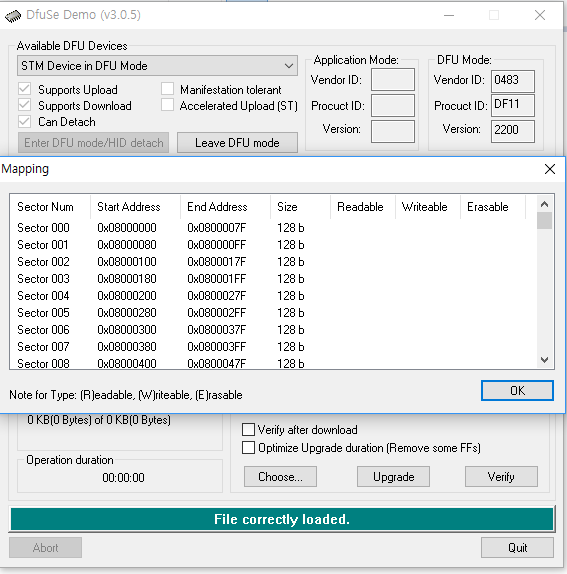
Task: Click DFU Mode Procuct ID field DF11
Action: 512,105
